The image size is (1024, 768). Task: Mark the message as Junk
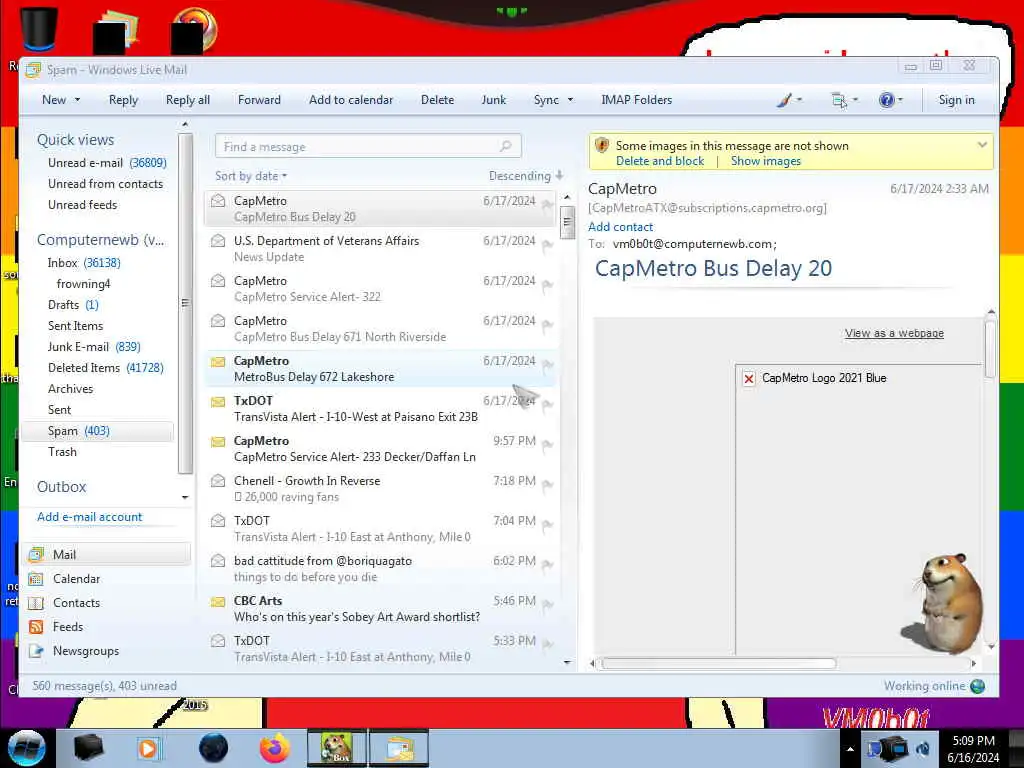tap(494, 100)
